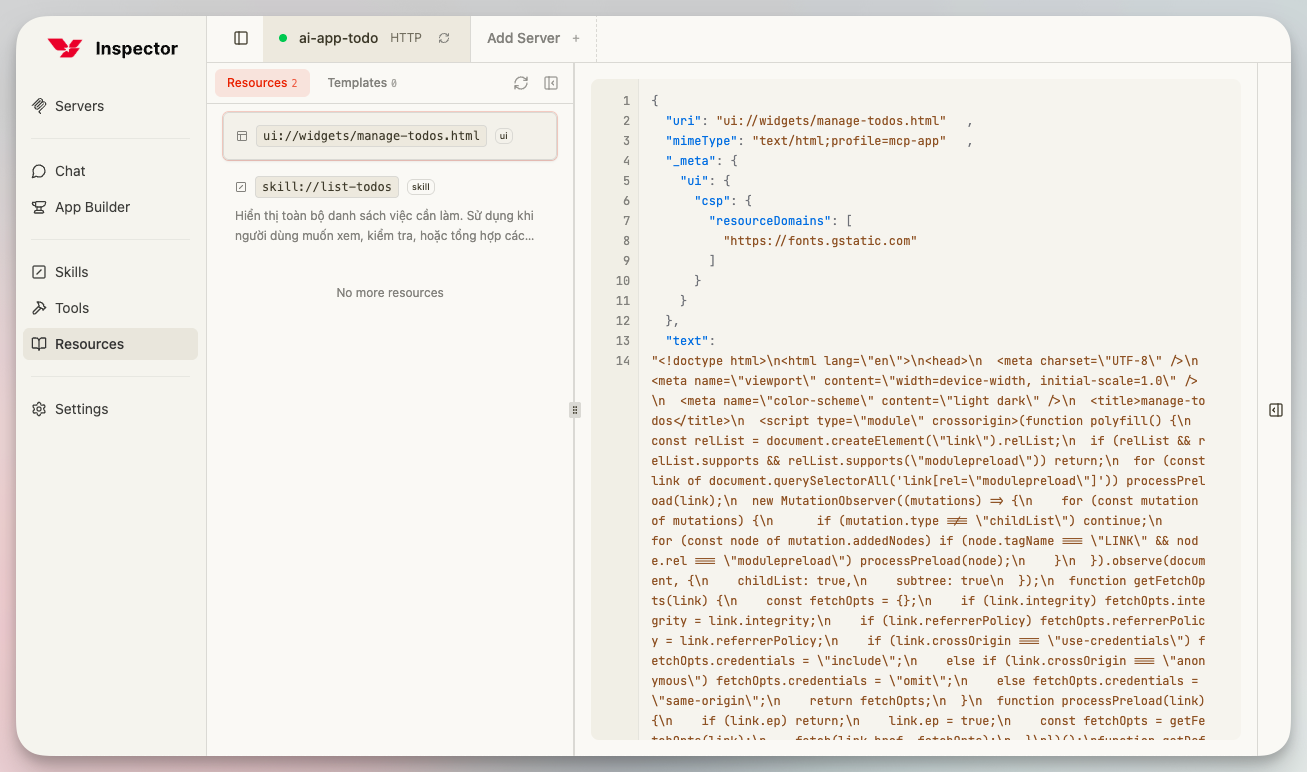
Task: Collapse the resources list panel
Action: point(551,83)
